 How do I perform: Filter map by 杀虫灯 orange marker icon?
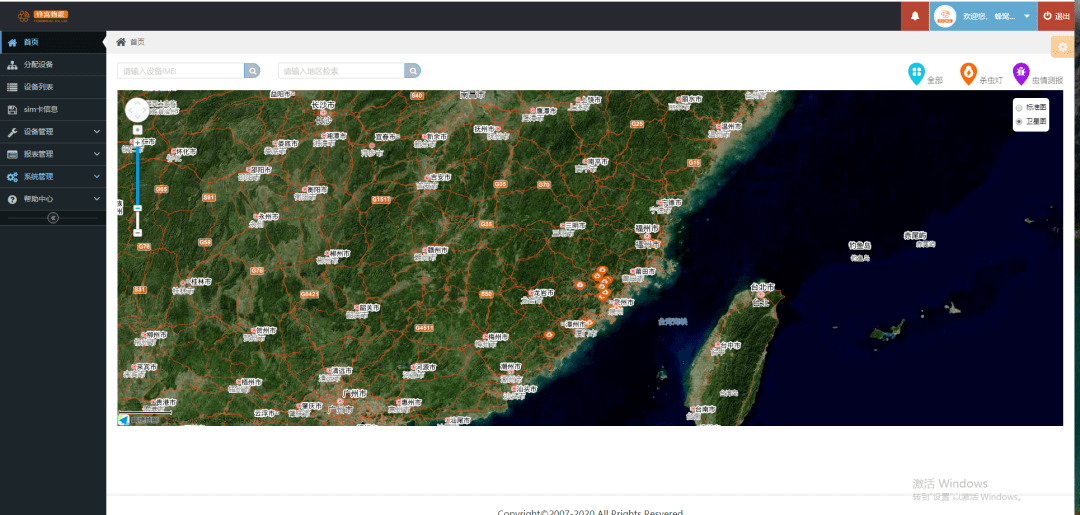point(968,73)
